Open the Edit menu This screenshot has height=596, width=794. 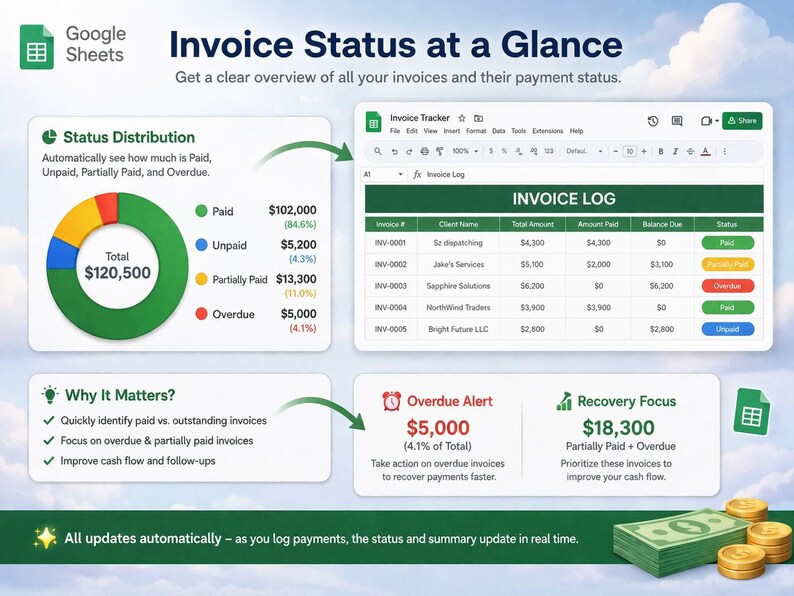click(412, 131)
